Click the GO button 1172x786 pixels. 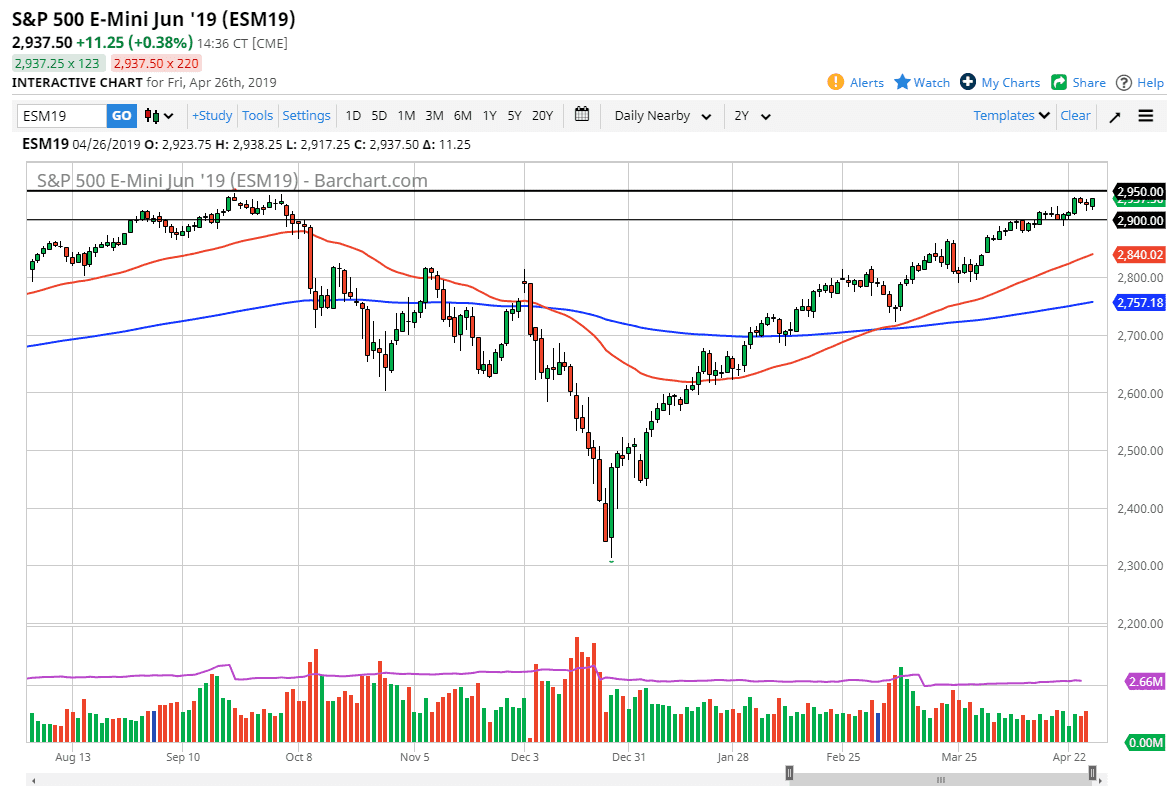121,115
